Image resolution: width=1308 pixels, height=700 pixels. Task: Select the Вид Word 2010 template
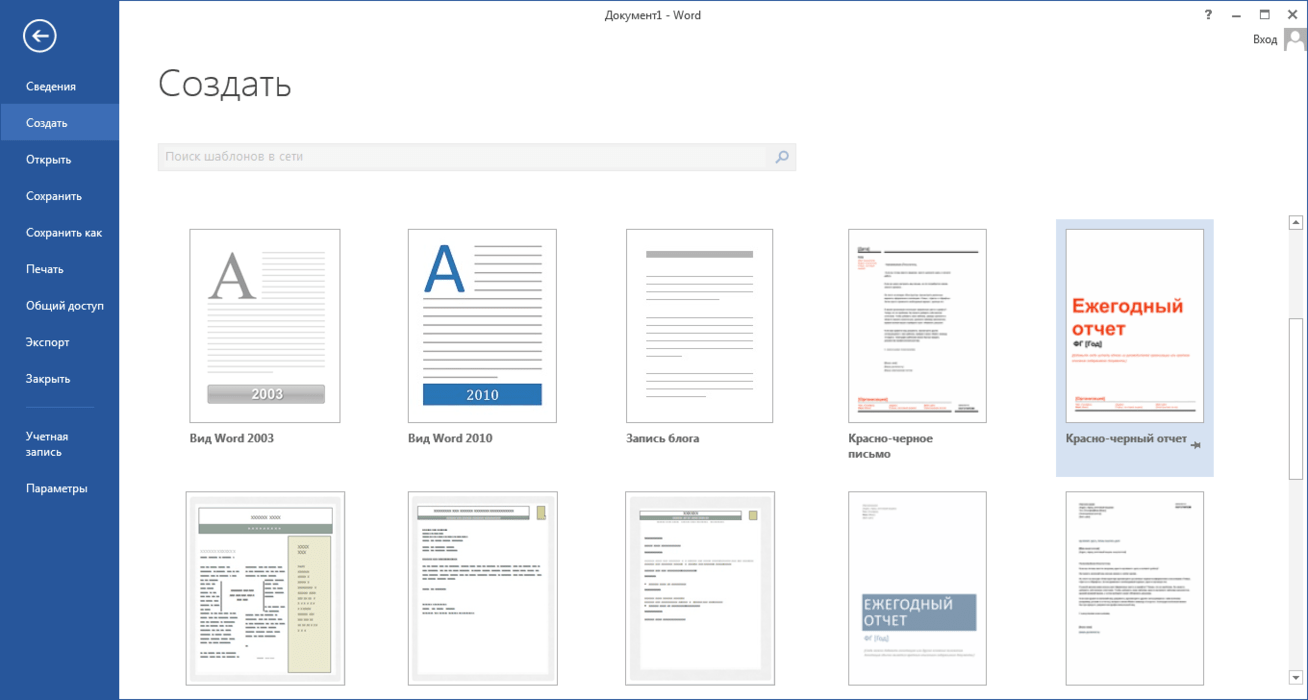click(482, 326)
